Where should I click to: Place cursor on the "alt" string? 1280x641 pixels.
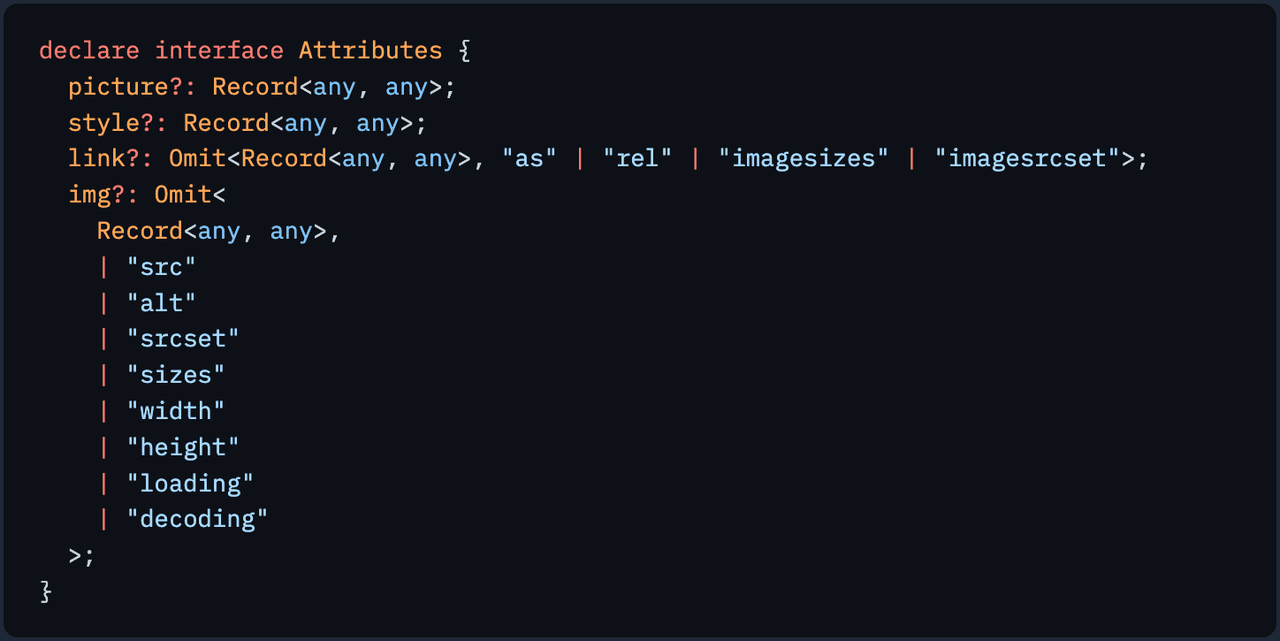click(x=161, y=303)
